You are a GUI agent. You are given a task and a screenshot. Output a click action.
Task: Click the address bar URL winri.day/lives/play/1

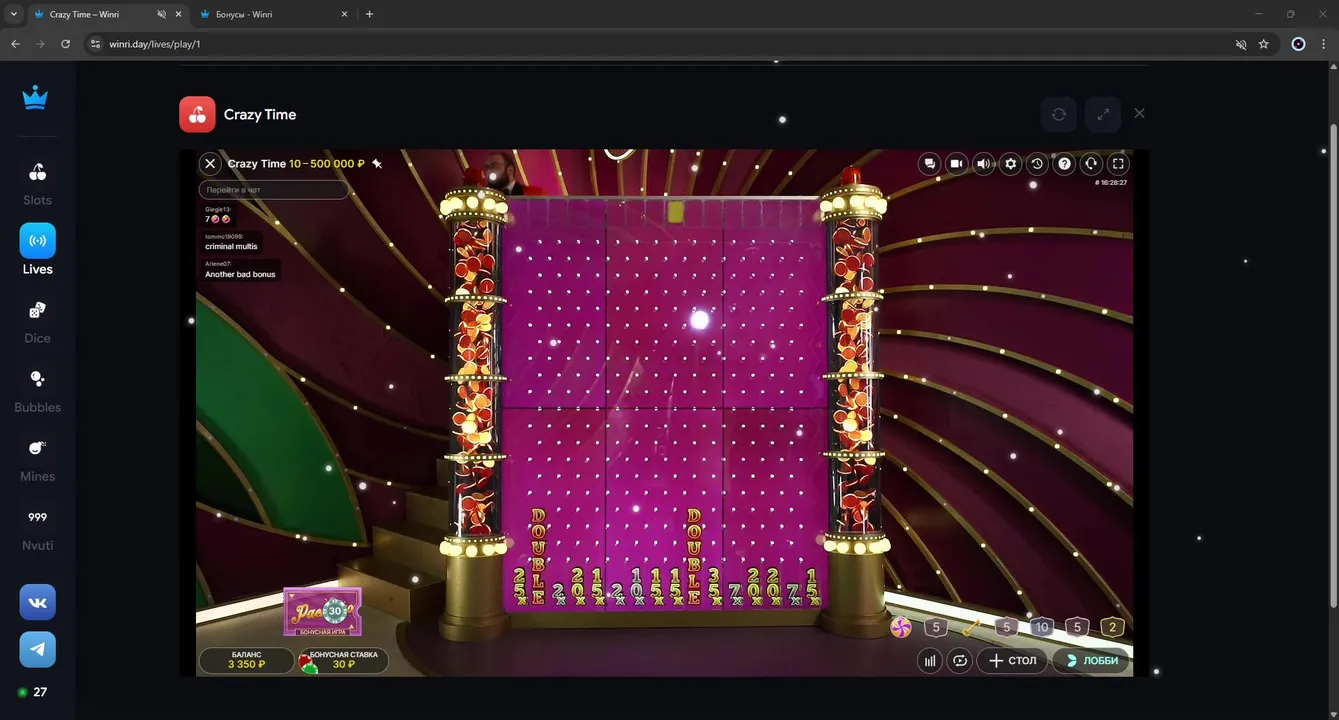(x=155, y=44)
